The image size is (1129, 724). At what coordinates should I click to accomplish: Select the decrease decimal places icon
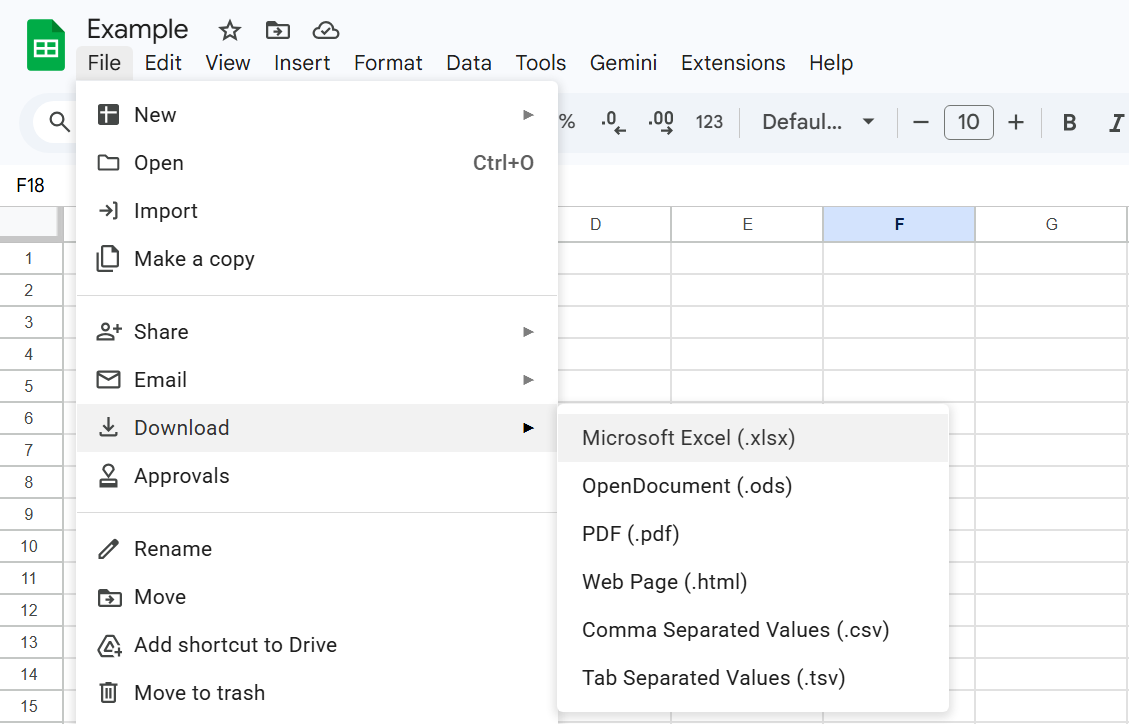611,122
